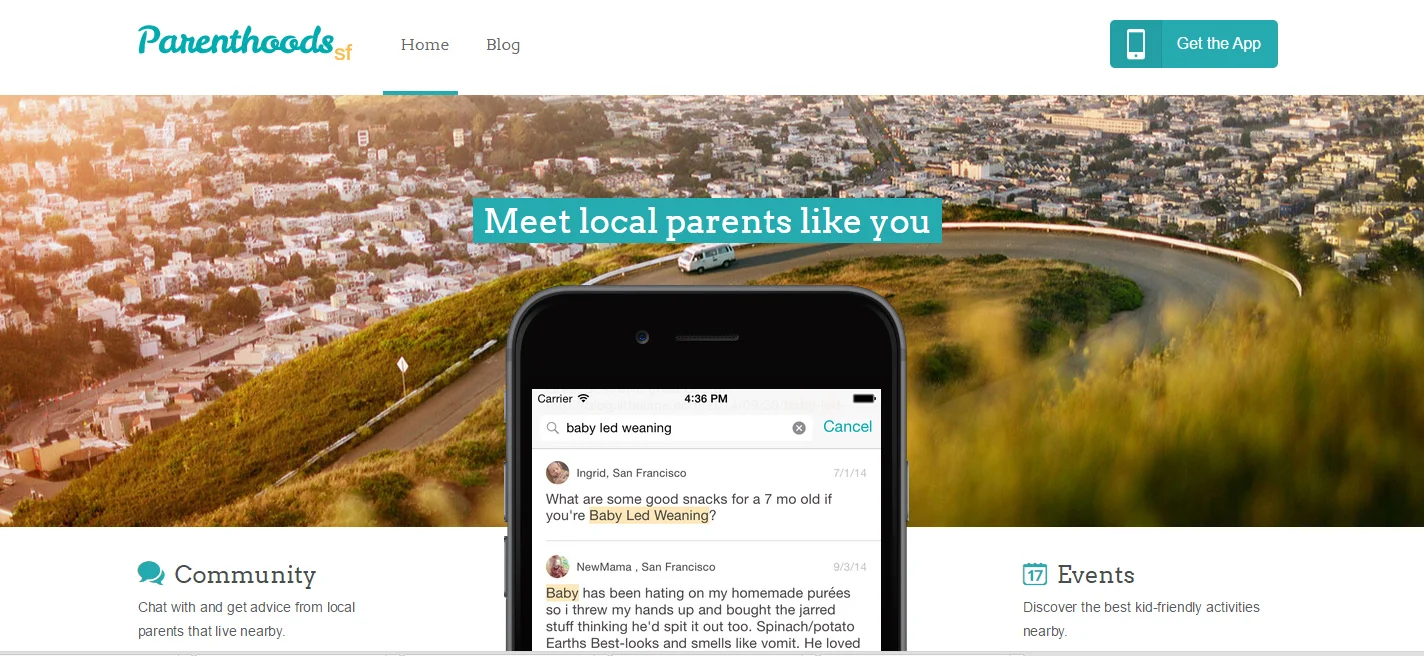Open the Blog navigation tab
Image resolution: width=1424 pixels, height=656 pixels.
coord(503,45)
